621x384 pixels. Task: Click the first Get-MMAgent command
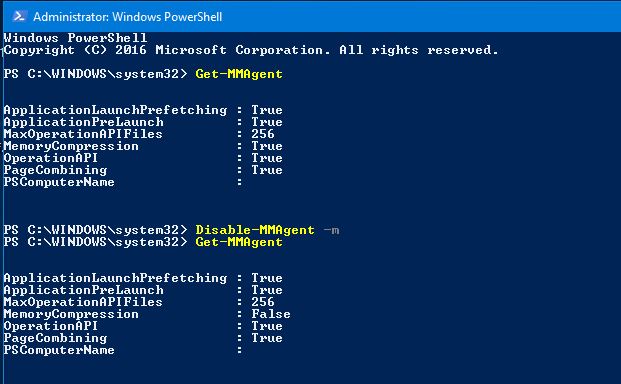tap(239, 74)
